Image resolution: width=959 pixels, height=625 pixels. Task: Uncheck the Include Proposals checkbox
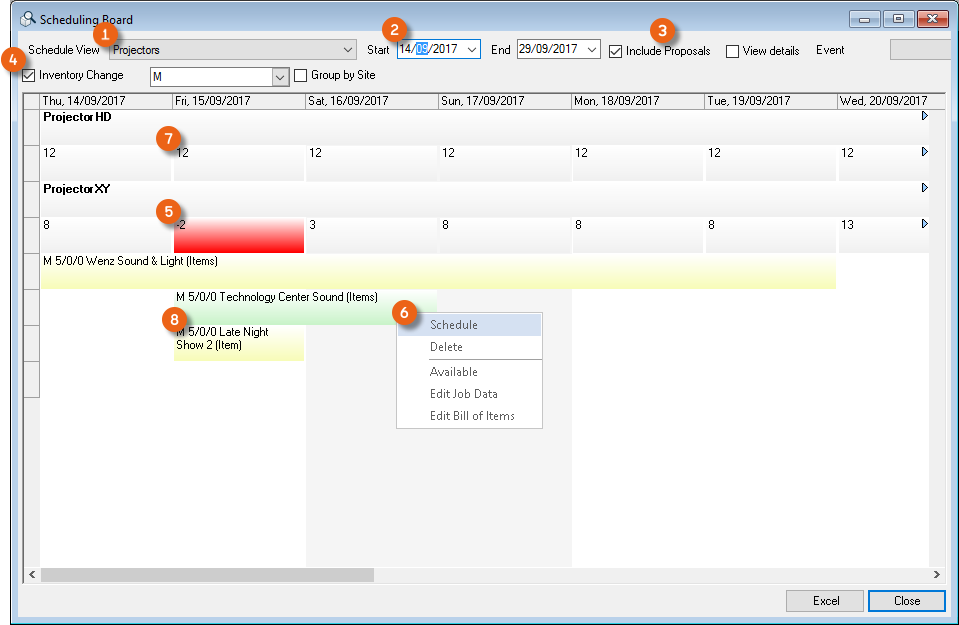click(616, 51)
